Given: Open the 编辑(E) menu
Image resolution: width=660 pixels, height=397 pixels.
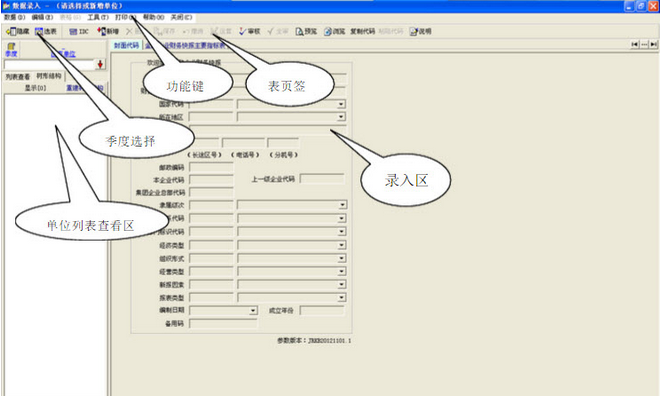Looking at the screenshot, I should click(x=43, y=17).
